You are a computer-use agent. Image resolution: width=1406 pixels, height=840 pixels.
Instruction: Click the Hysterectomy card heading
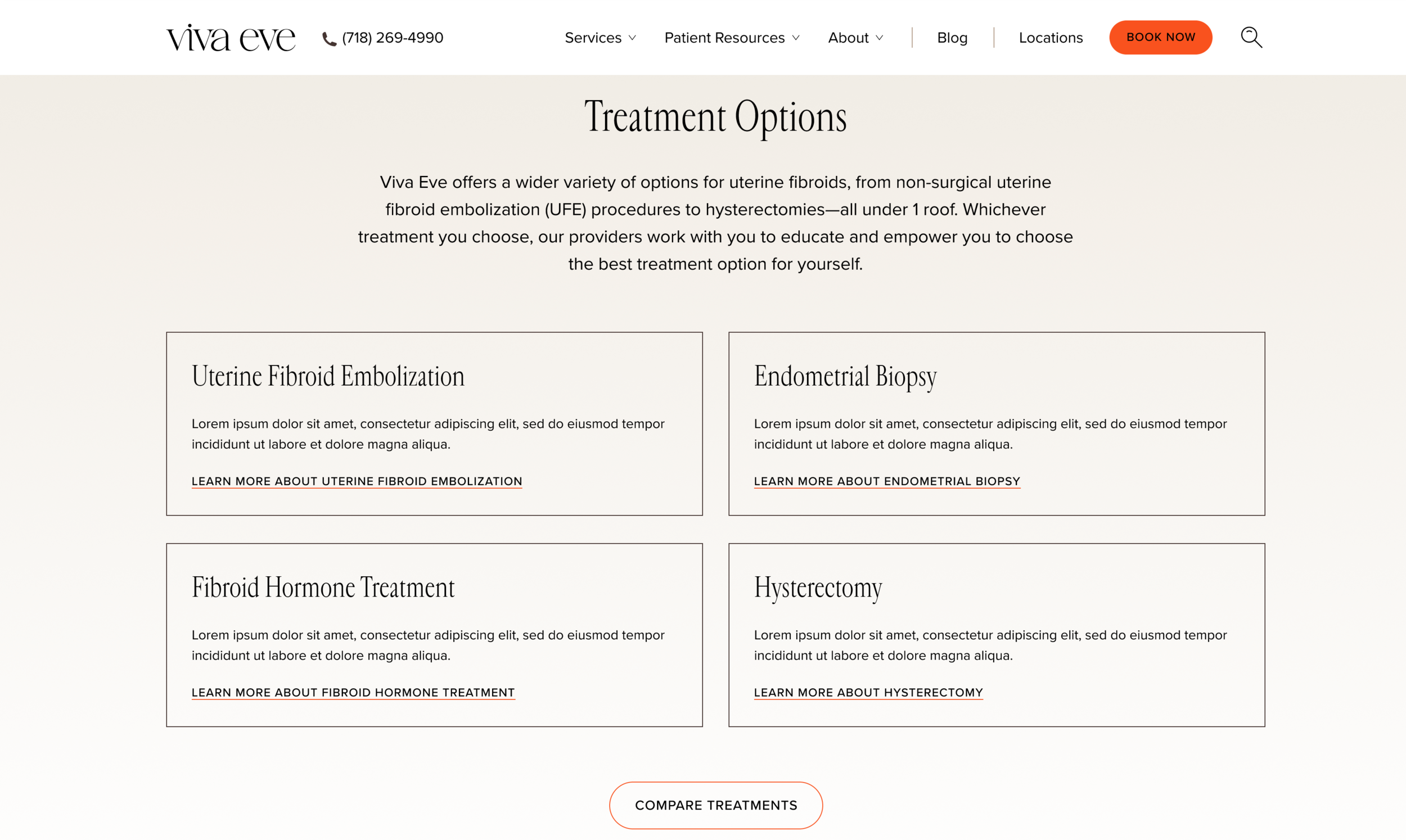click(817, 588)
